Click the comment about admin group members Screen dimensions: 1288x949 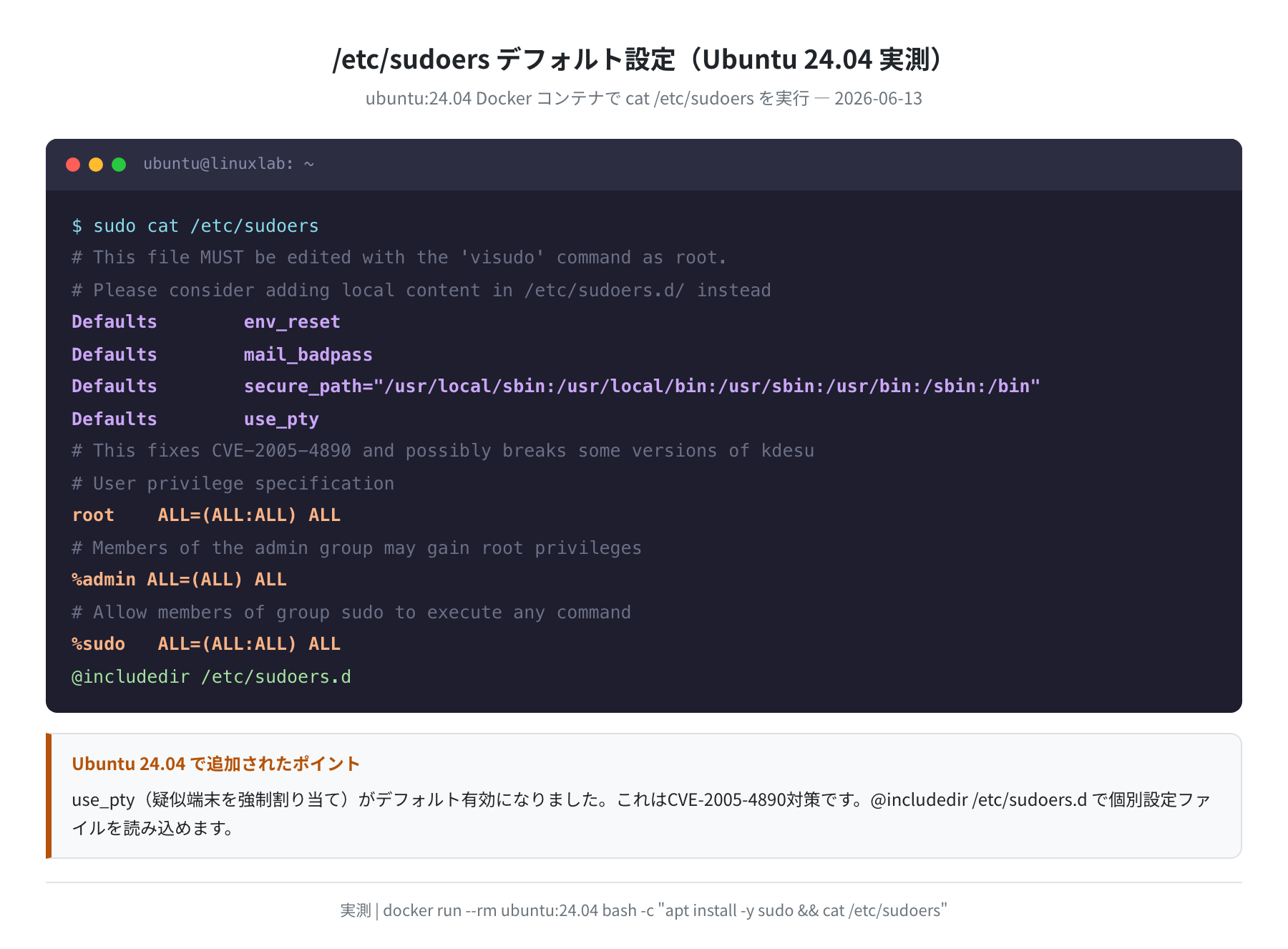pos(356,548)
